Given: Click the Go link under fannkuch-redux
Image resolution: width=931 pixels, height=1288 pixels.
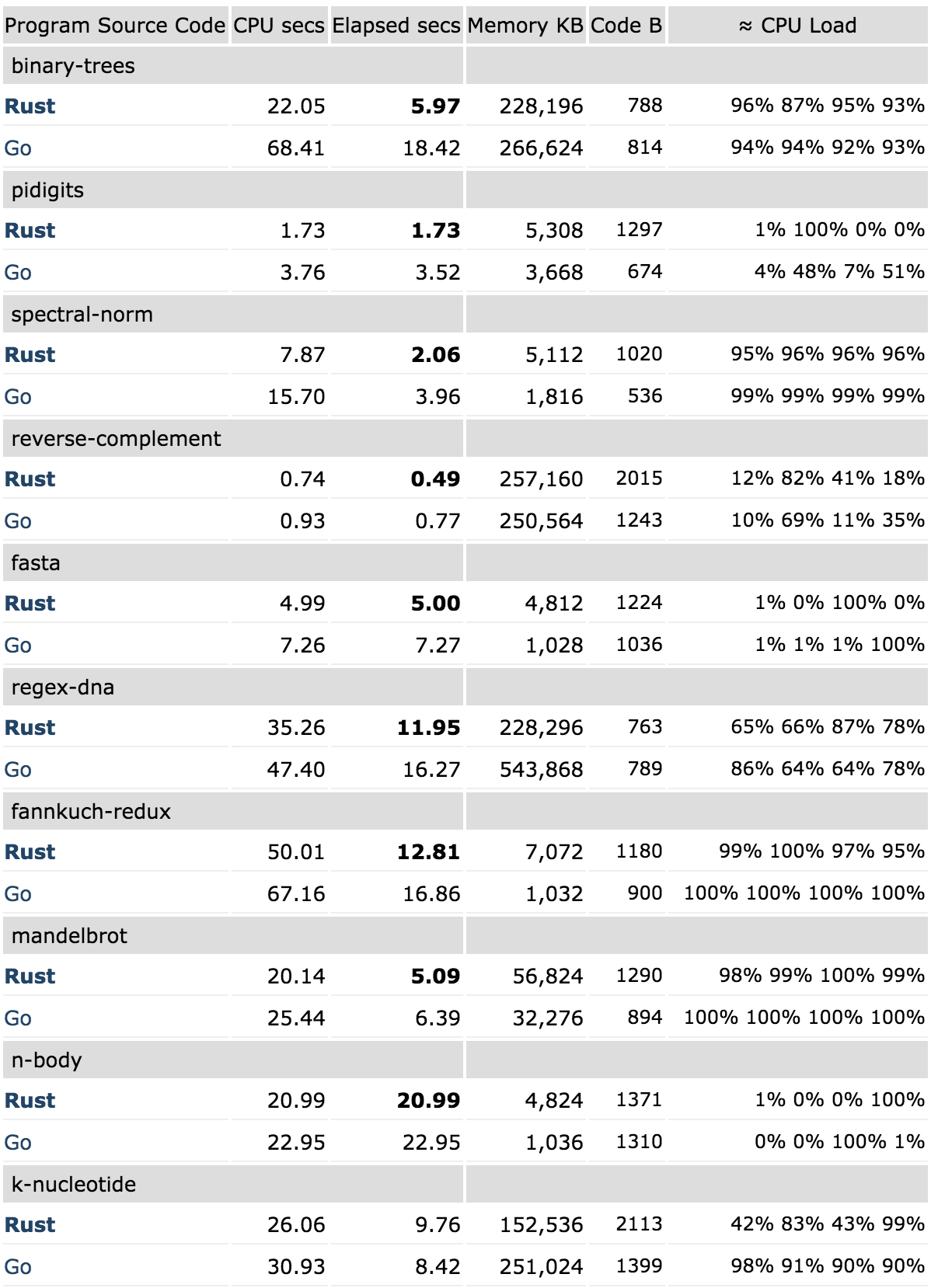Looking at the screenshot, I should tap(18, 894).
